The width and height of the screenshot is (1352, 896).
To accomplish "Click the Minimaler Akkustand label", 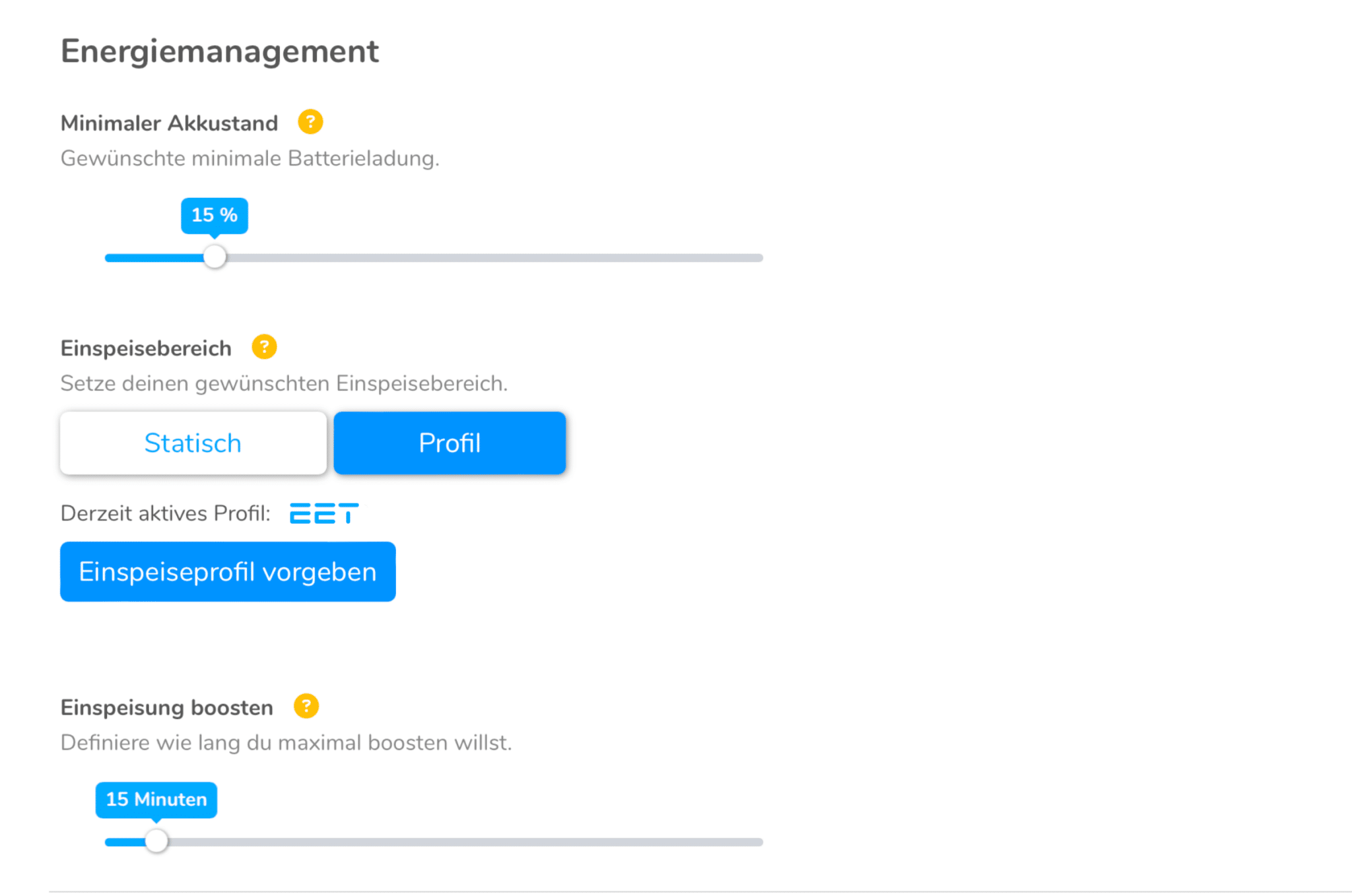I will [169, 123].
